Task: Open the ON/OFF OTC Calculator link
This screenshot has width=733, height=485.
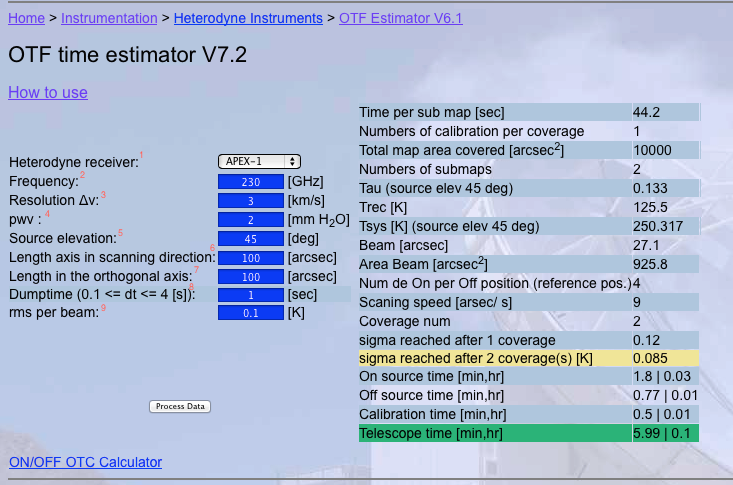Action: (85, 462)
